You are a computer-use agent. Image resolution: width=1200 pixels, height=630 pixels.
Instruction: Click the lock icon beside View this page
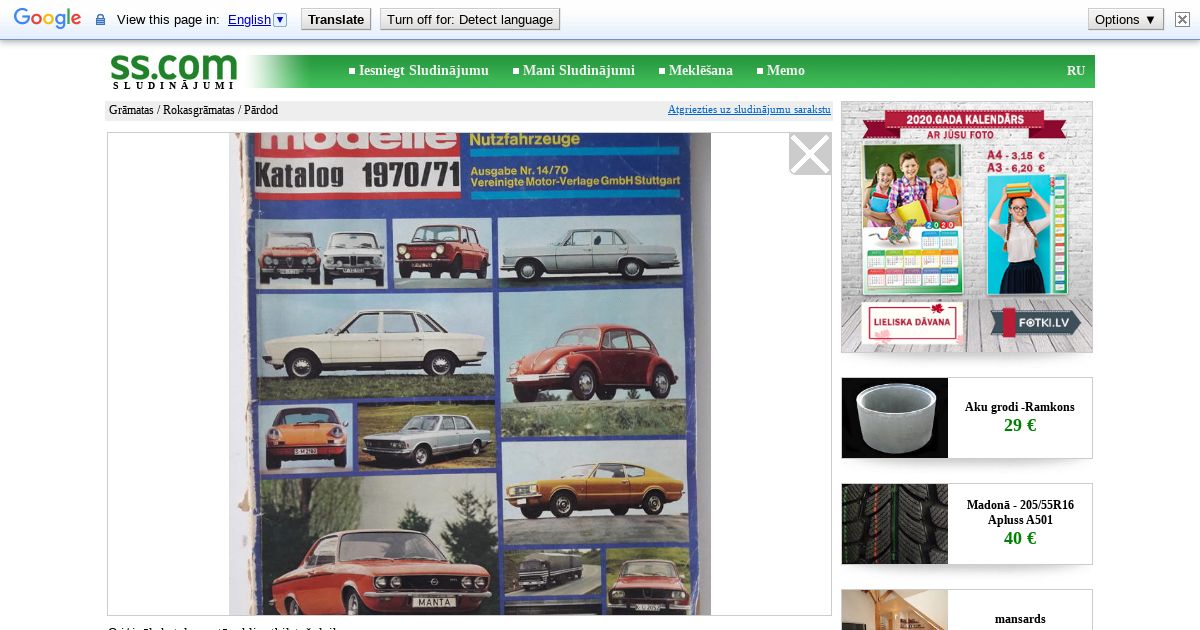click(x=100, y=20)
